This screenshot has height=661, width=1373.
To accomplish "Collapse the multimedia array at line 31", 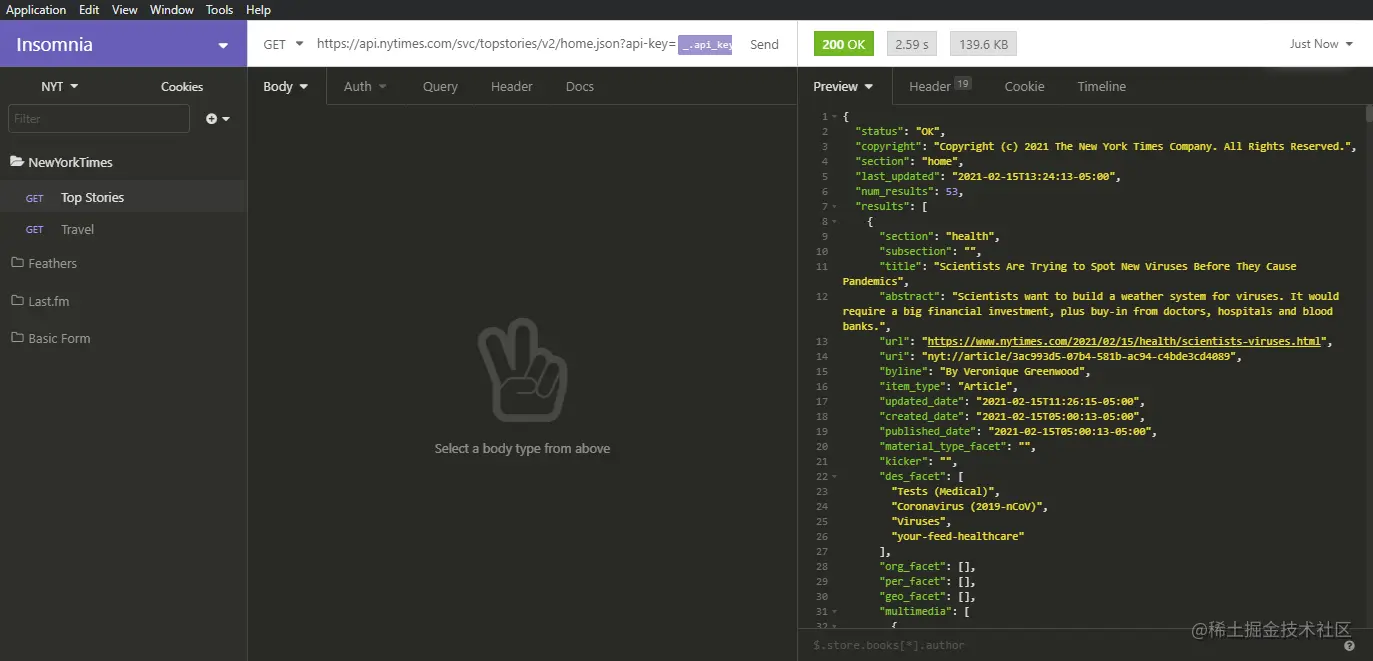I will tap(834, 611).
